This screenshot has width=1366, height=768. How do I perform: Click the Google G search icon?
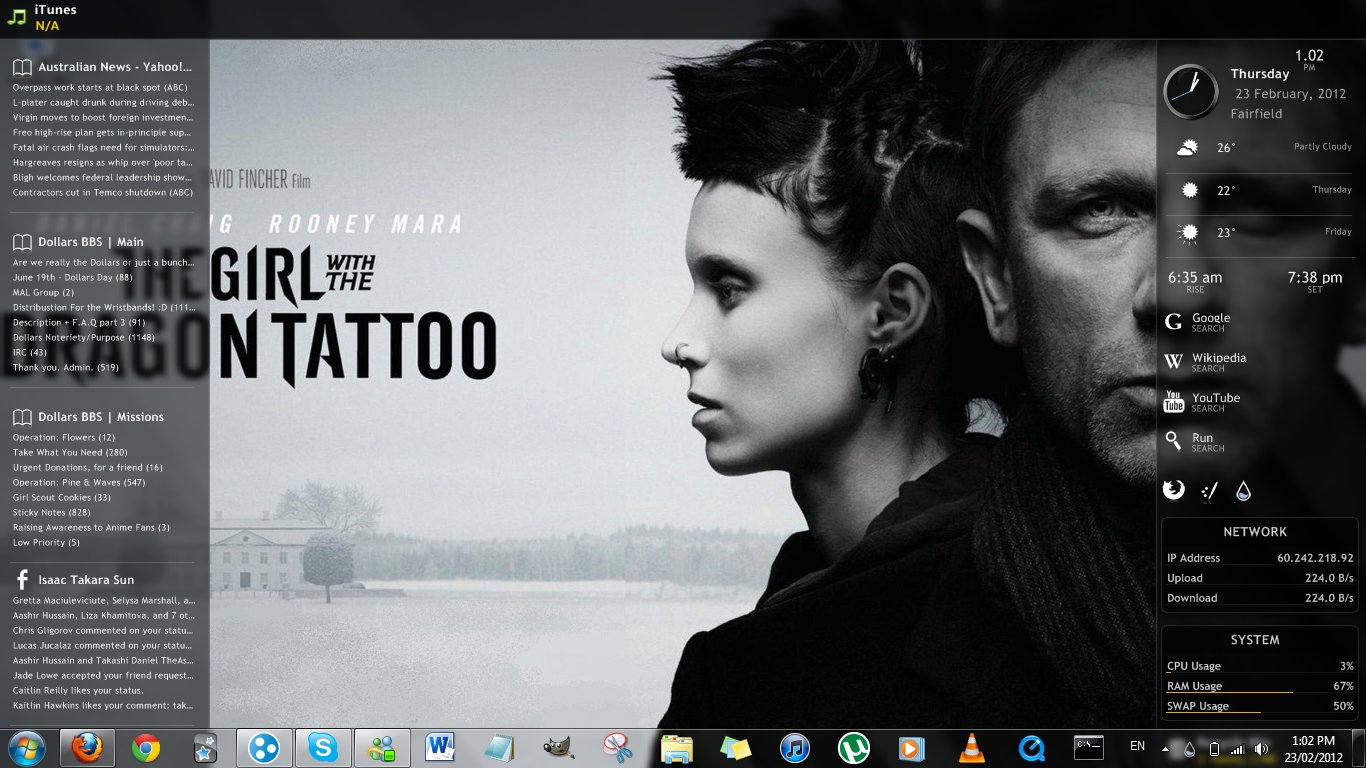(x=1173, y=321)
